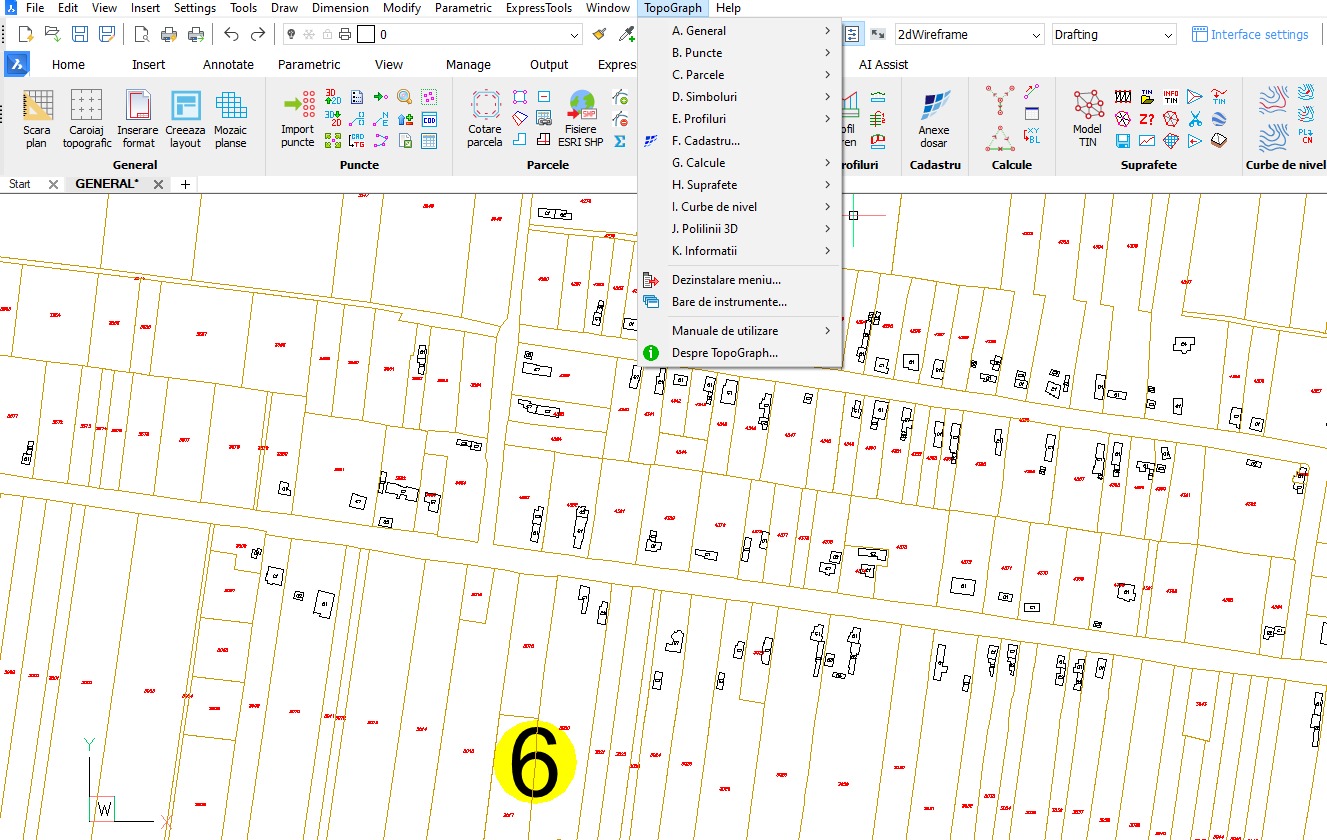Image resolution: width=1327 pixels, height=840 pixels.
Task: Click the Model TIN icon
Action: [1087, 118]
